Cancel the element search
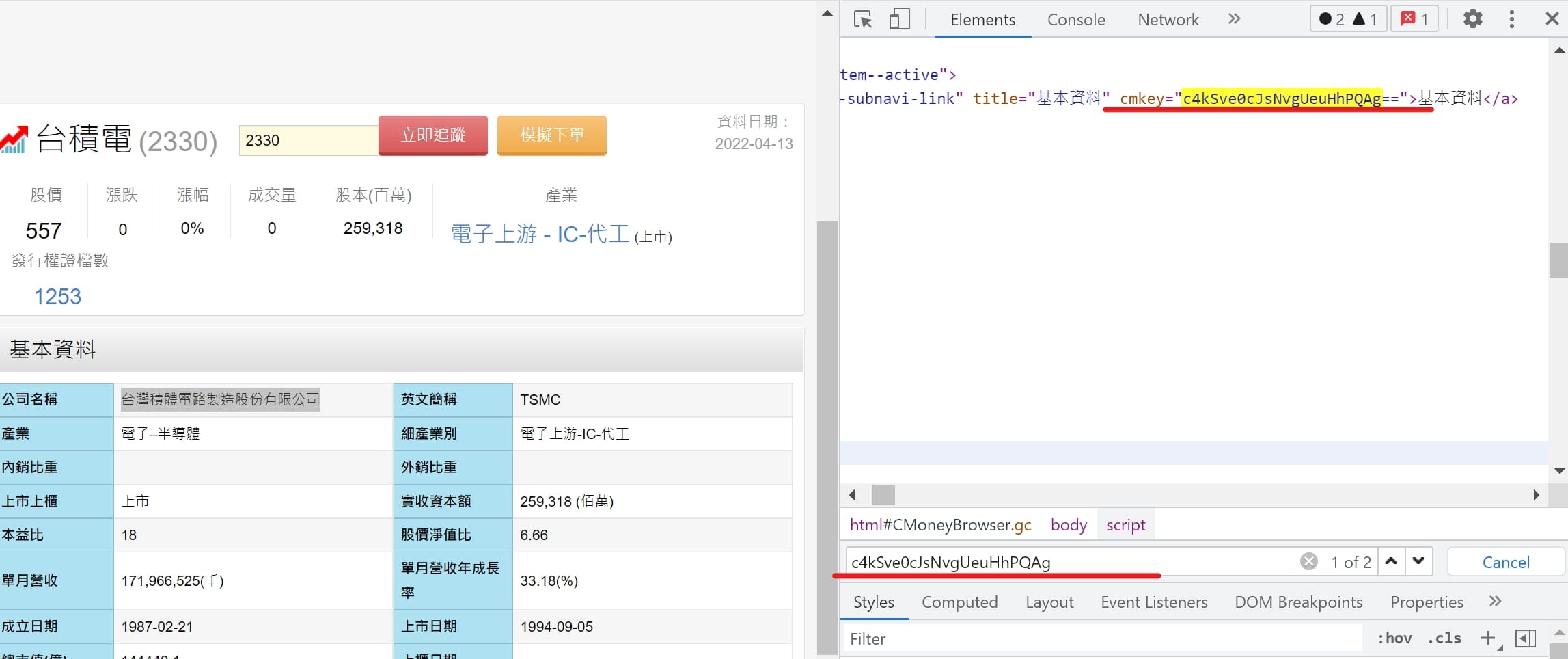 (1505, 562)
